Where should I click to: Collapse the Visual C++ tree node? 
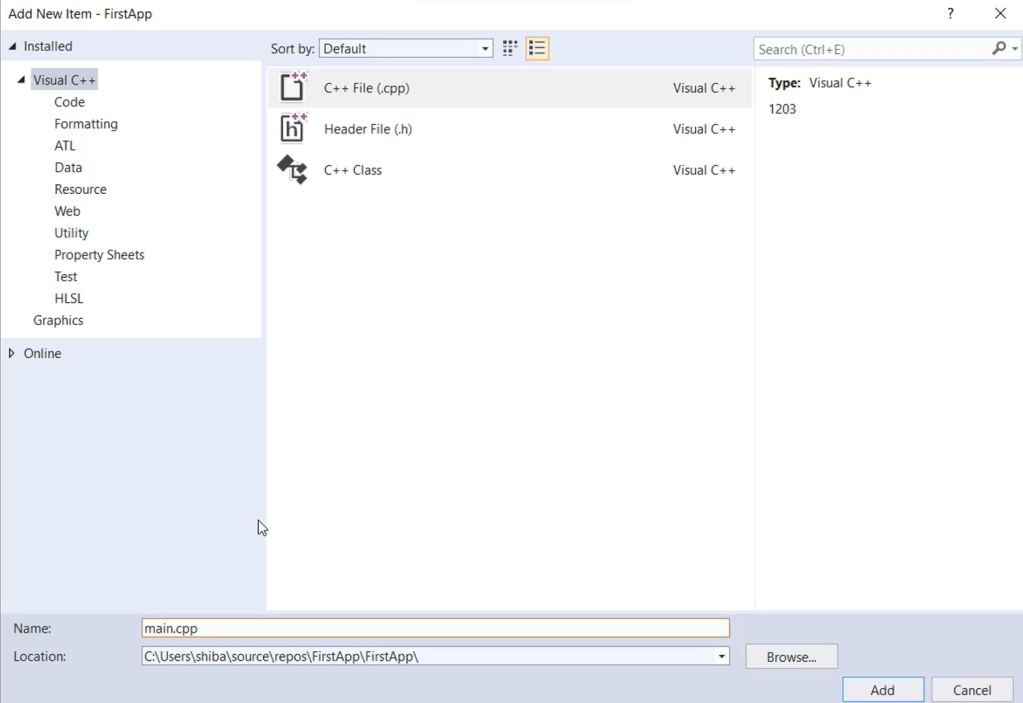[21, 80]
